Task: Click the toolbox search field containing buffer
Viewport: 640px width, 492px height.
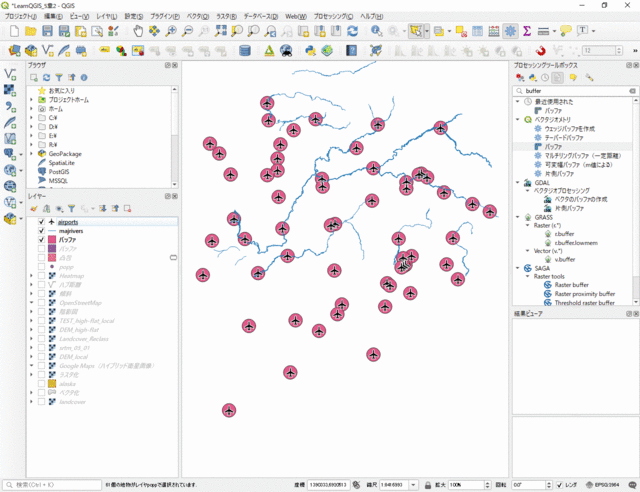Action: (575, 91)
